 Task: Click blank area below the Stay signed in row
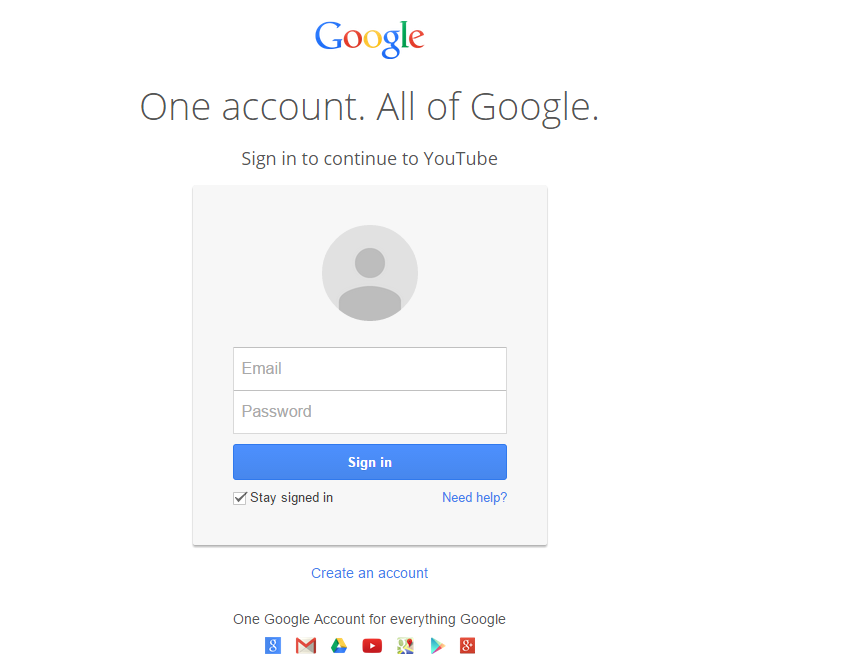[x=370, y=527]
